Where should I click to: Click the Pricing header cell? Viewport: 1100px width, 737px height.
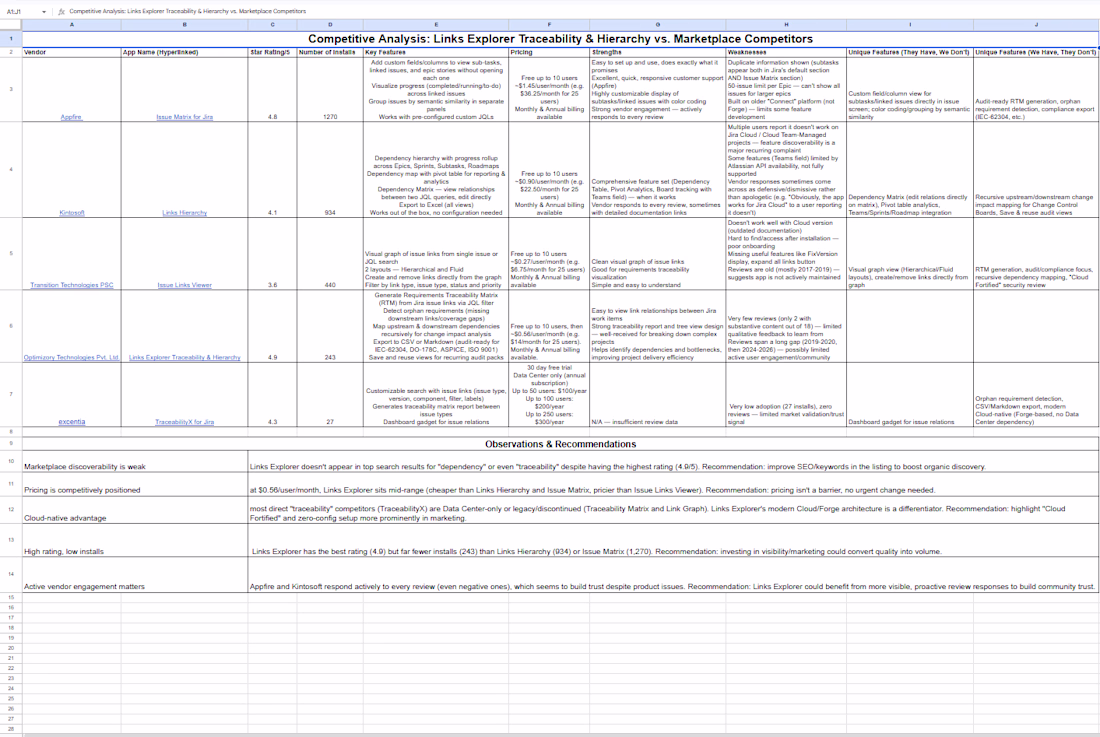[x=549, y=52]
